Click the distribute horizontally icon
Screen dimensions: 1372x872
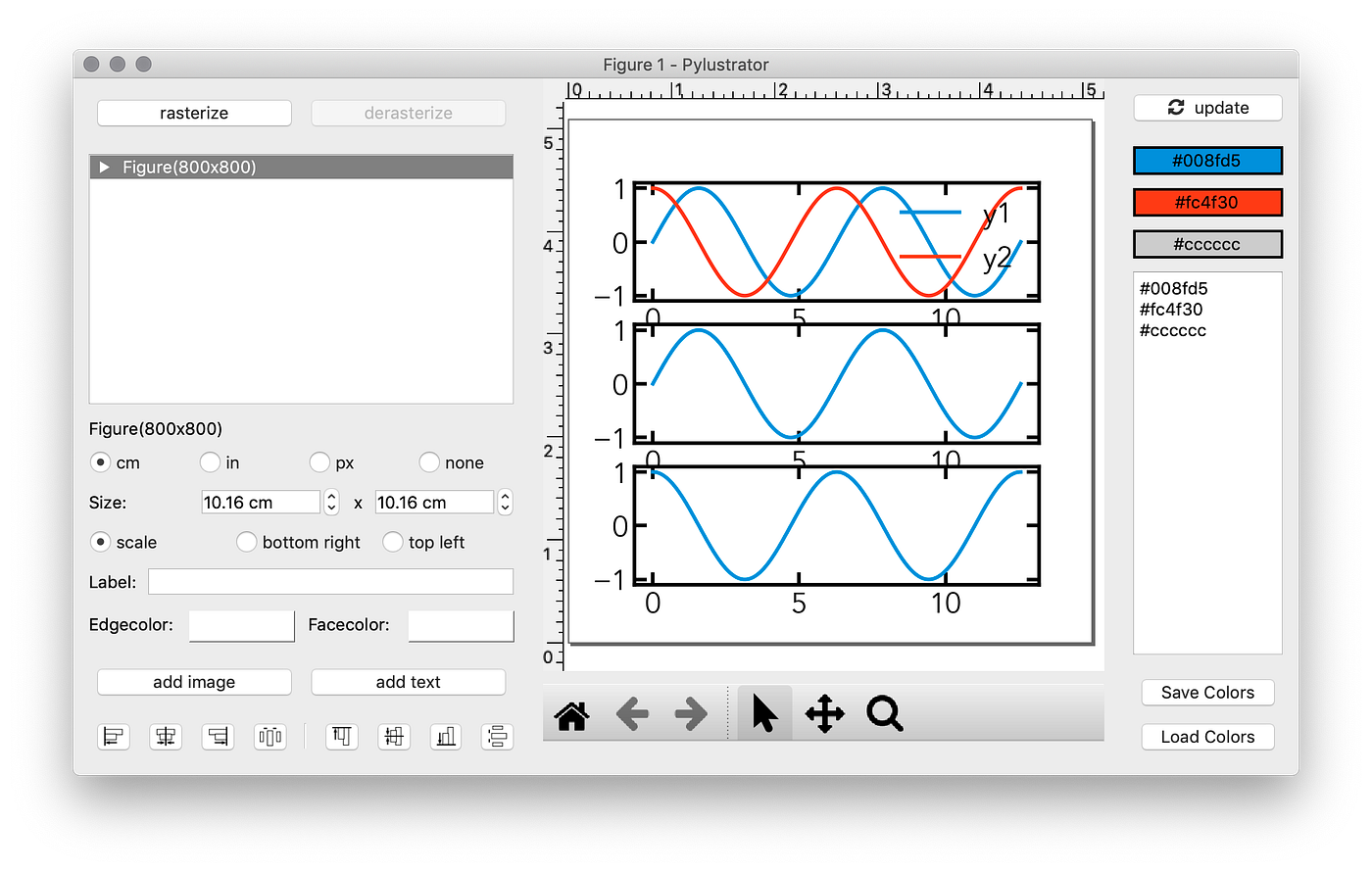(x=269, y=737)
